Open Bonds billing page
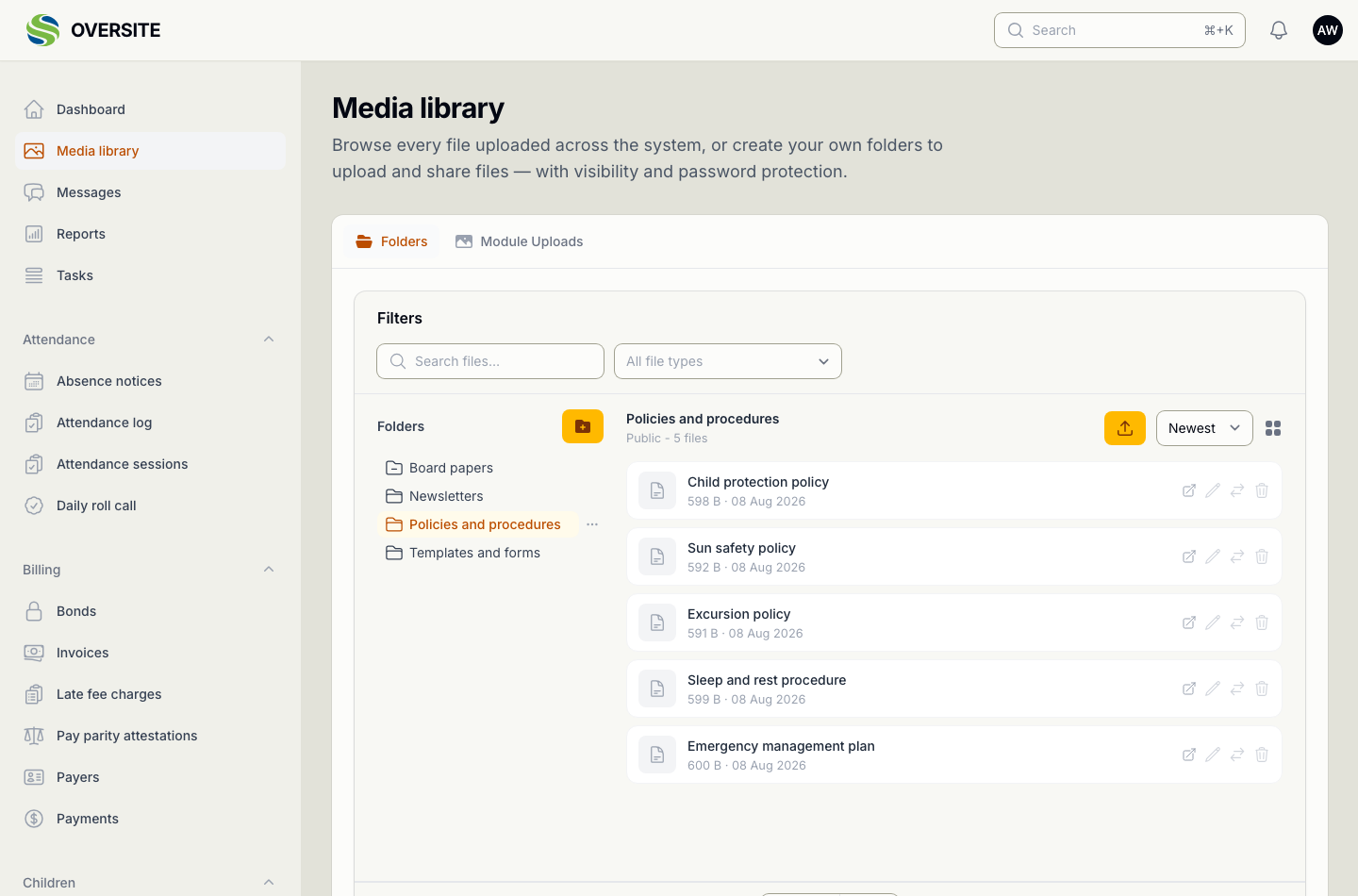The height and width of the screenshot is (896, 1358). point(151,611)
